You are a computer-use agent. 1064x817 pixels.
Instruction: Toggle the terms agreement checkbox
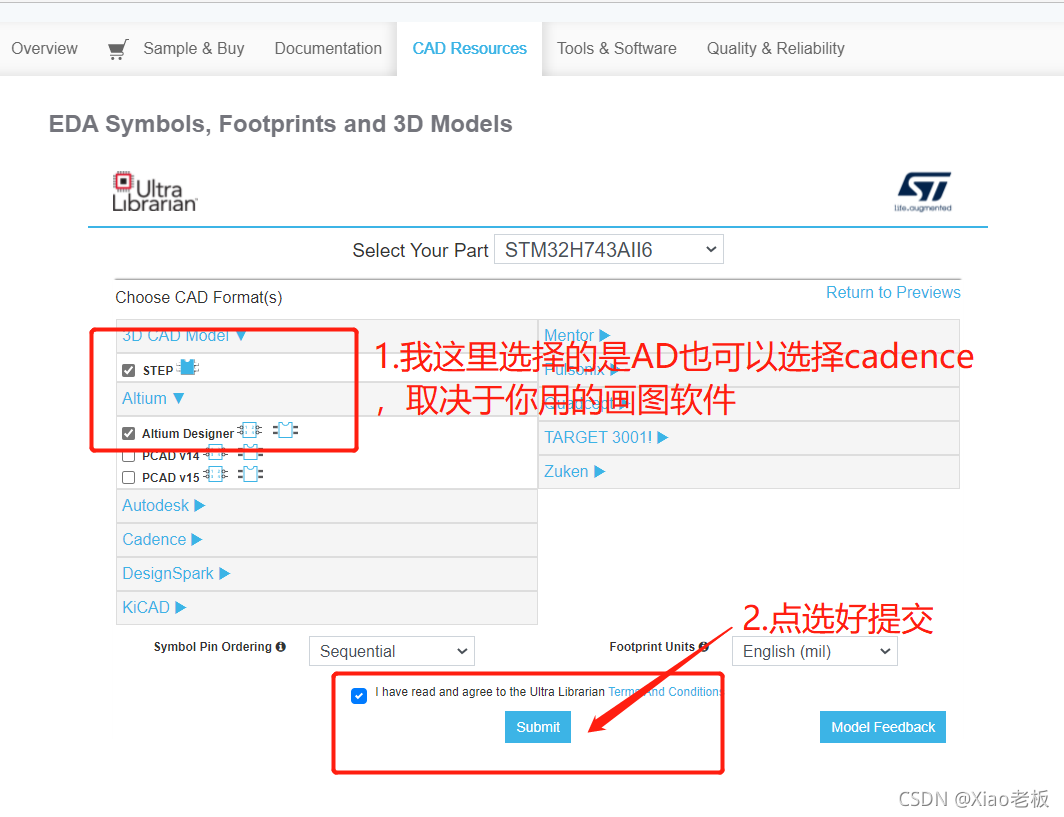[x=359, y=696]
